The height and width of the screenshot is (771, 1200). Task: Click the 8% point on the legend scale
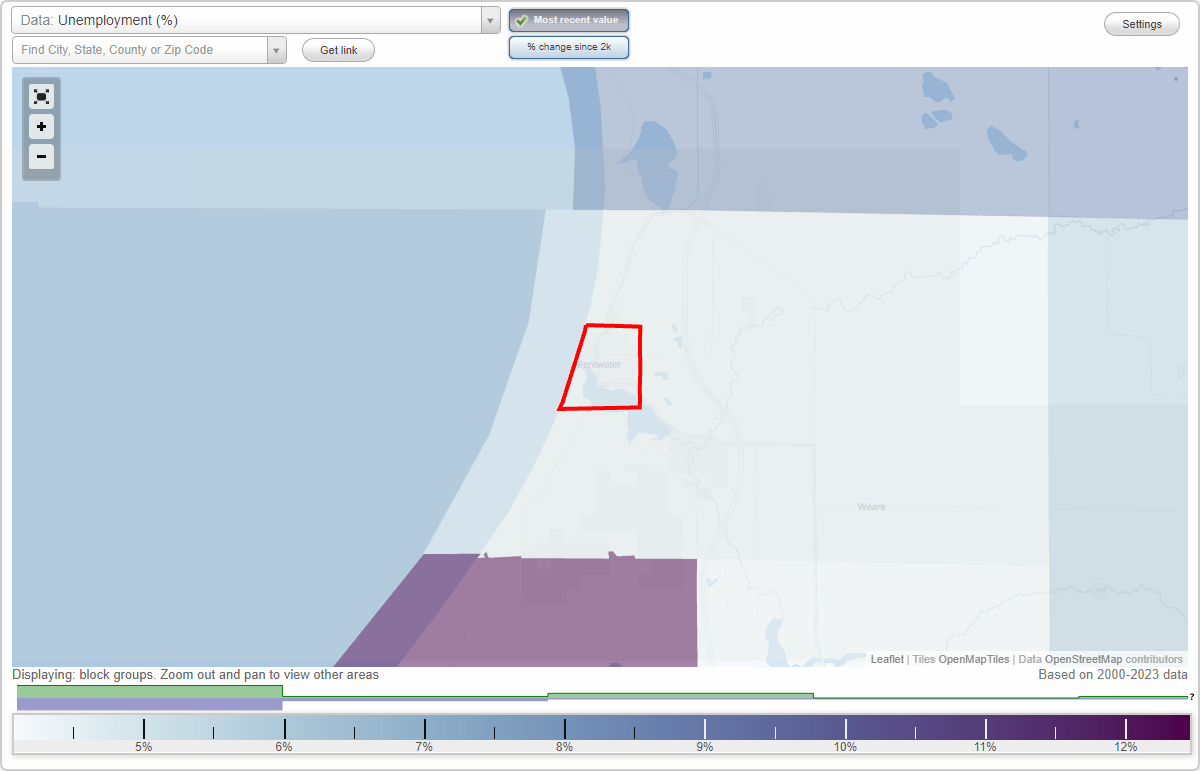[565, 732]
